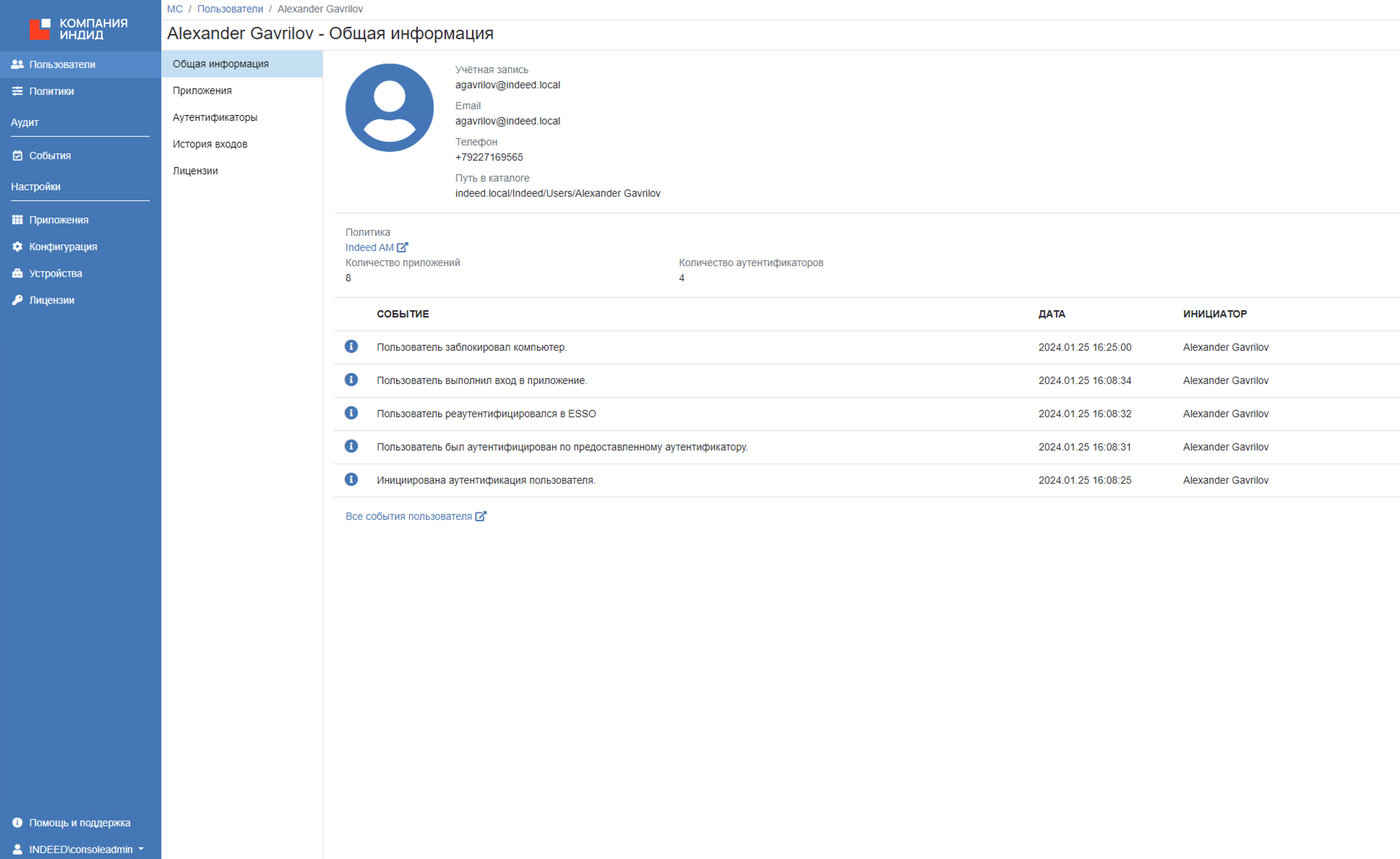This screenshot has height=859, width=1400.
Task: Select the Лицензии tab in user menu
Action: coord(195,171)
